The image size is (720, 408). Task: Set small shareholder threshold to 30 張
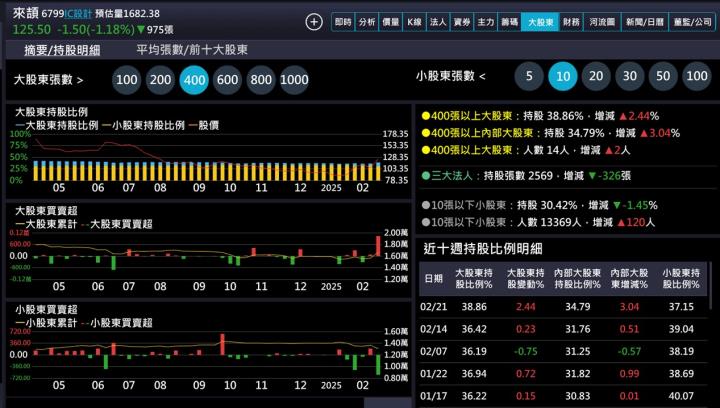(x=630, y=76)
